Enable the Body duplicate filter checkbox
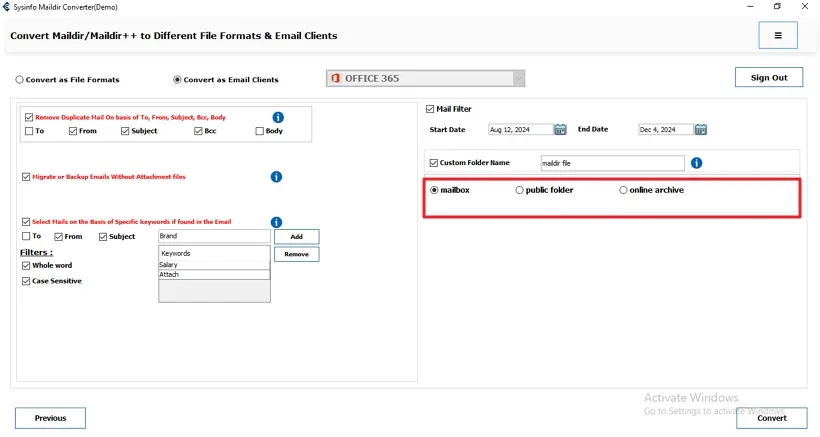820x437 pixels. coord(260,131)
